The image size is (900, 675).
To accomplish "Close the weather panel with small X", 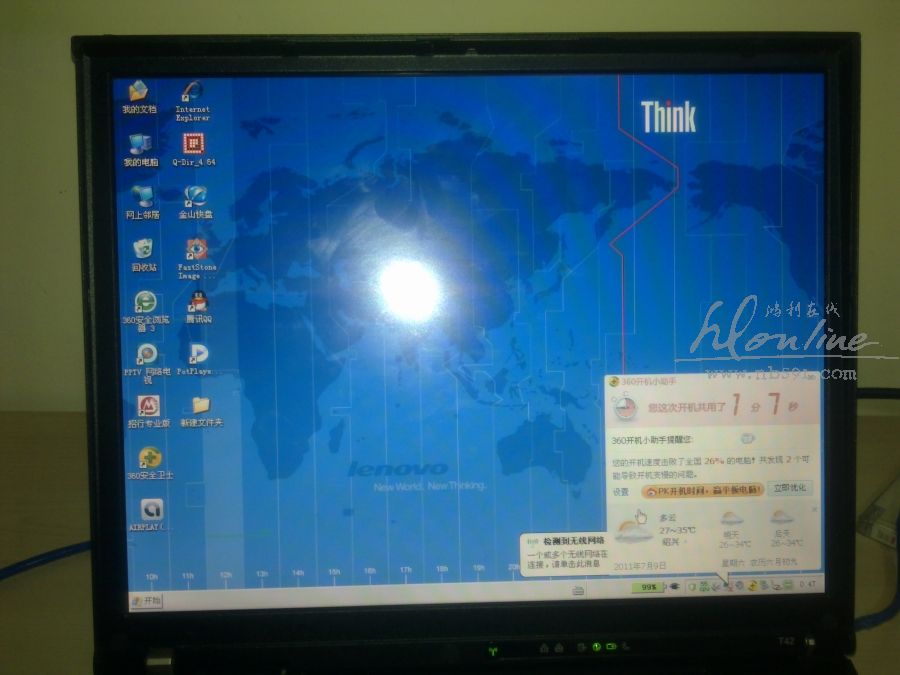I will point(813,509).
